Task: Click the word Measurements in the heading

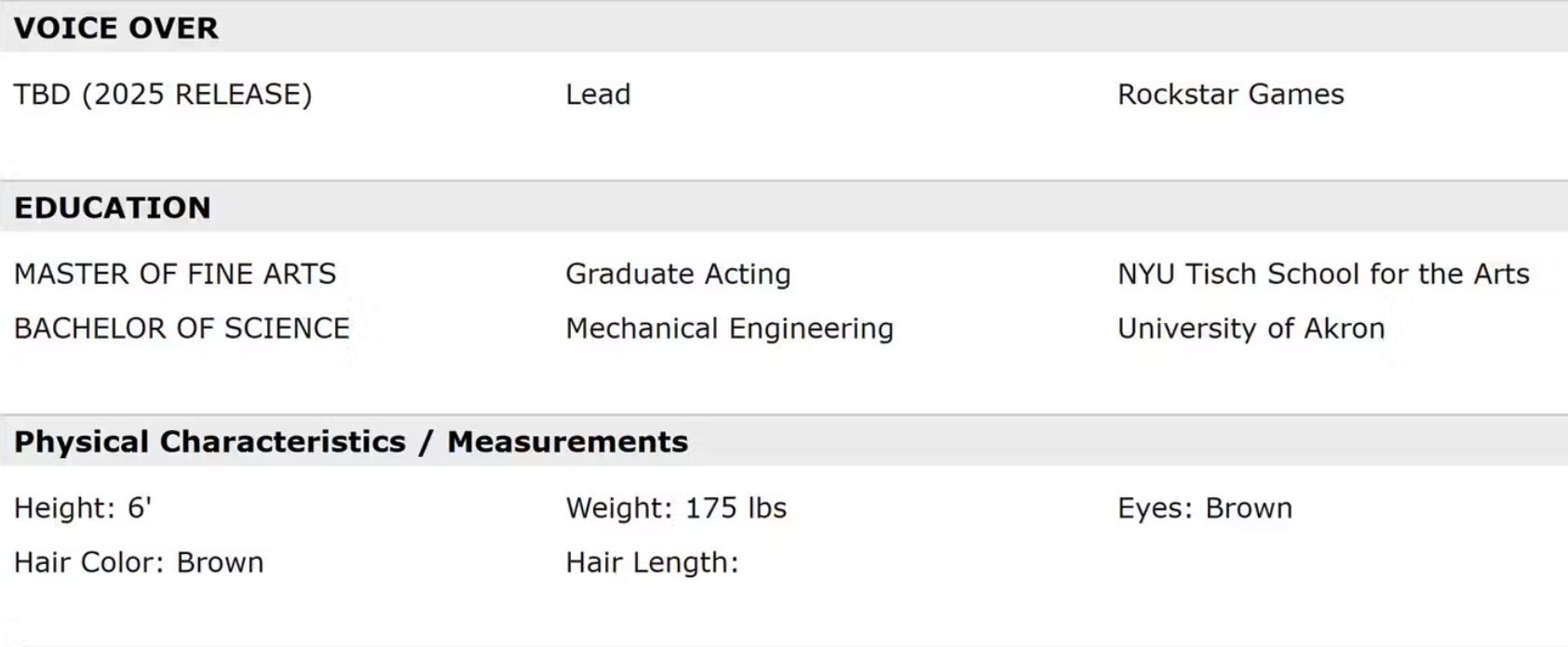Action: coord(567,441)
